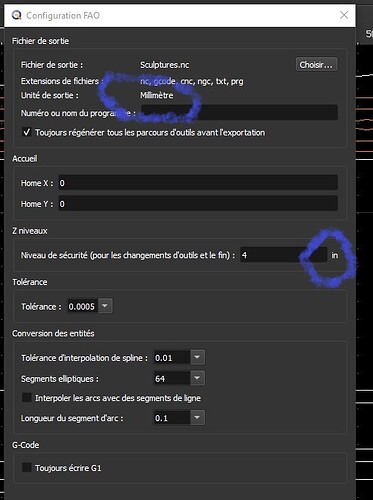Click the Home Y input field
The height and width of the screenshot is (500, 373).
[x=198, y=203]
